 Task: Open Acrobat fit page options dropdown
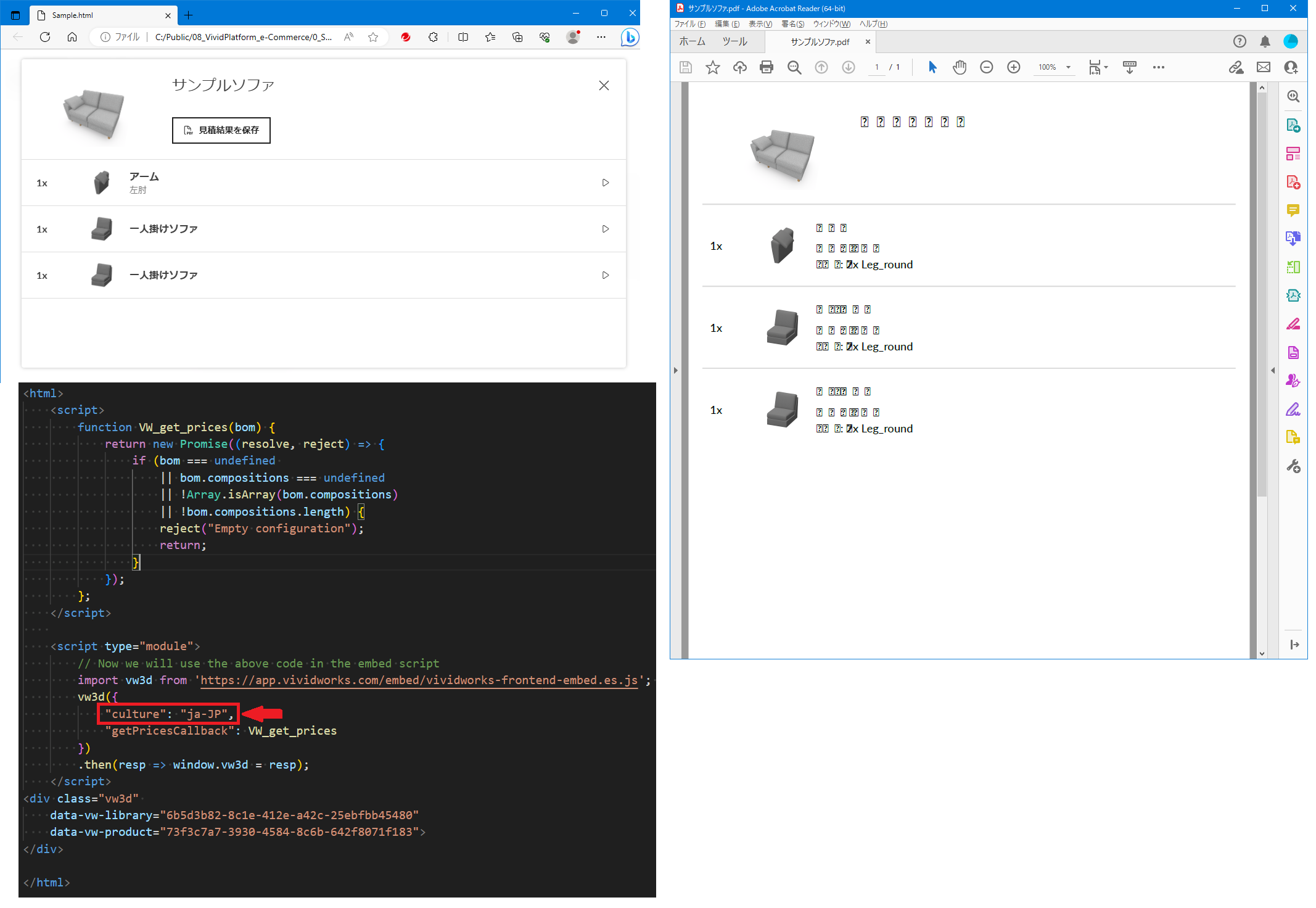click(1098, 67)
